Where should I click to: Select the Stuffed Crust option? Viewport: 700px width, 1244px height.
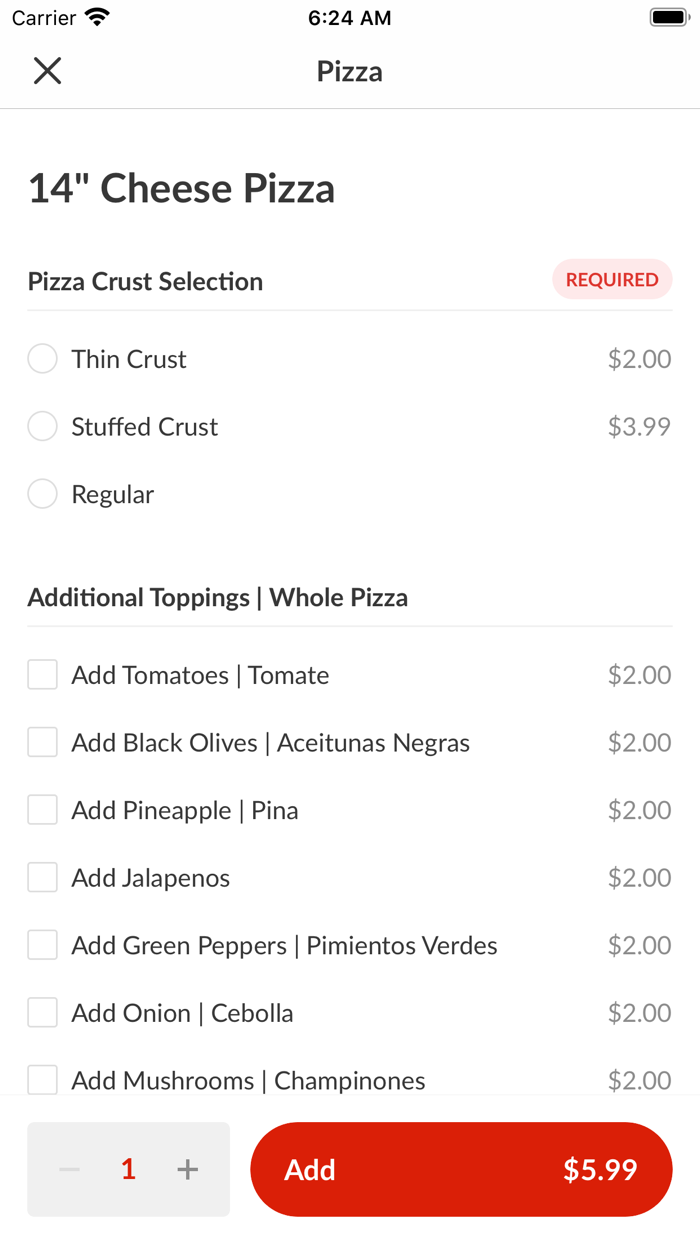[42, 426]
